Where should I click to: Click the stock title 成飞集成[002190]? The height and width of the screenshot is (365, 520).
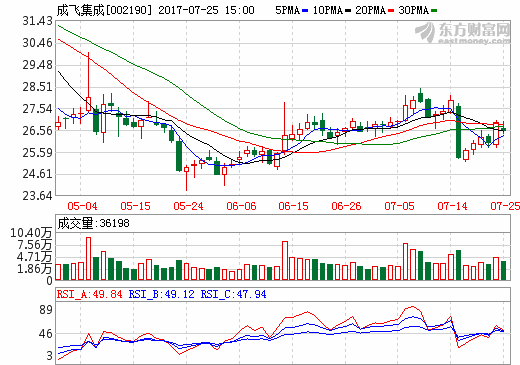tap(104, 10)
